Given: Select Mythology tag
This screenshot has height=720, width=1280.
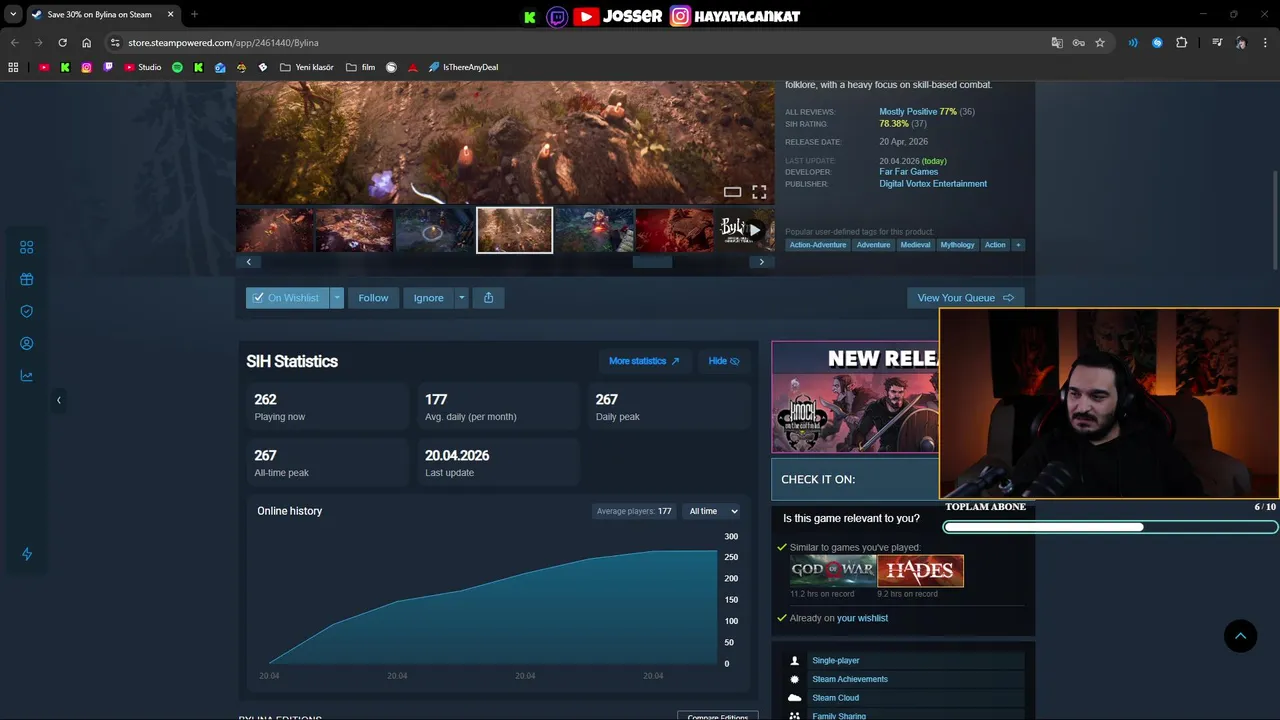Looking at the screenshot, I should click(957, 244).
